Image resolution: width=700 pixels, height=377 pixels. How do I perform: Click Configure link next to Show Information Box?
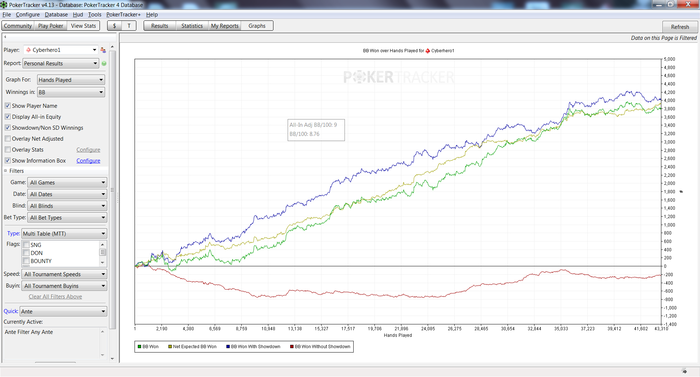(88, 161)
